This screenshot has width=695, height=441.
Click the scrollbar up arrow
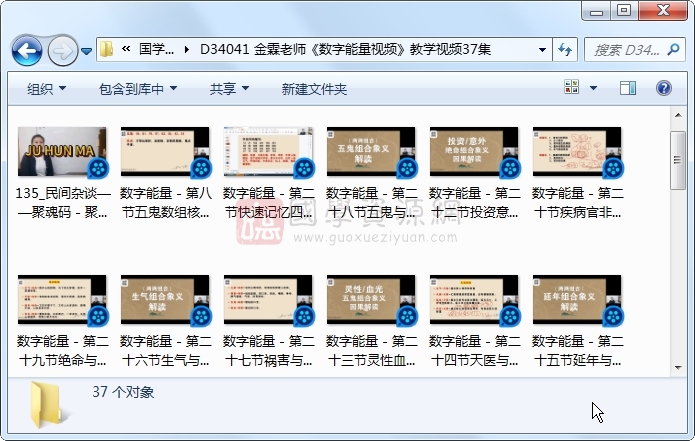(x=678, y=115)
